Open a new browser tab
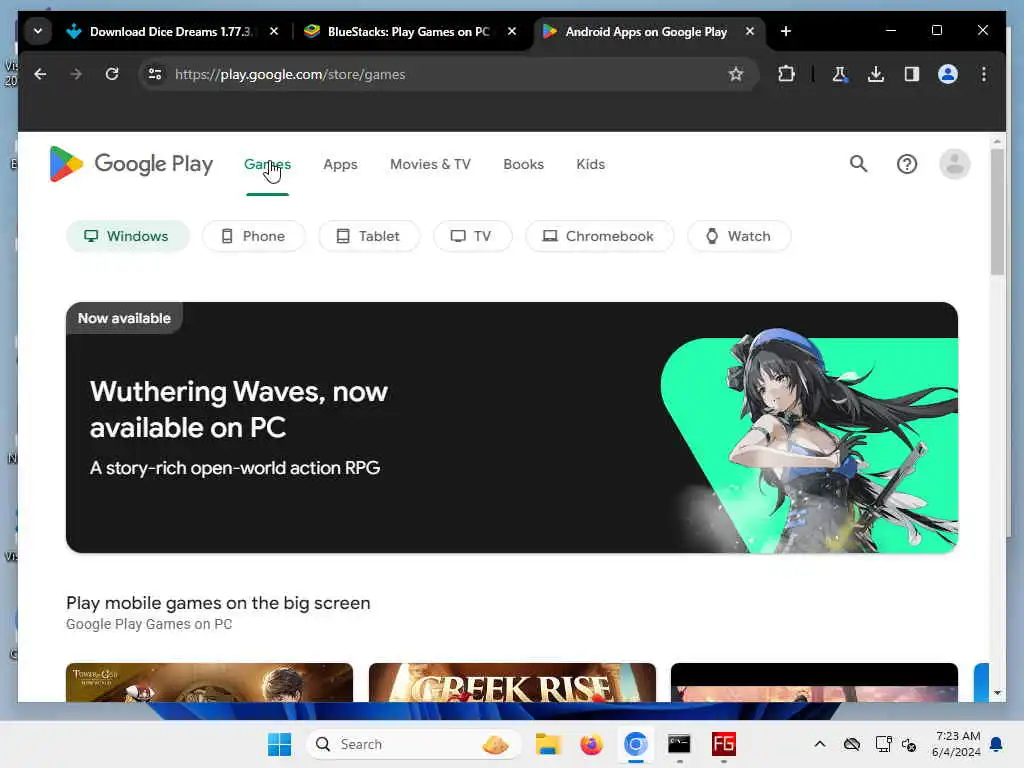Screen dimensions: 1024x768 coord(786,31)
